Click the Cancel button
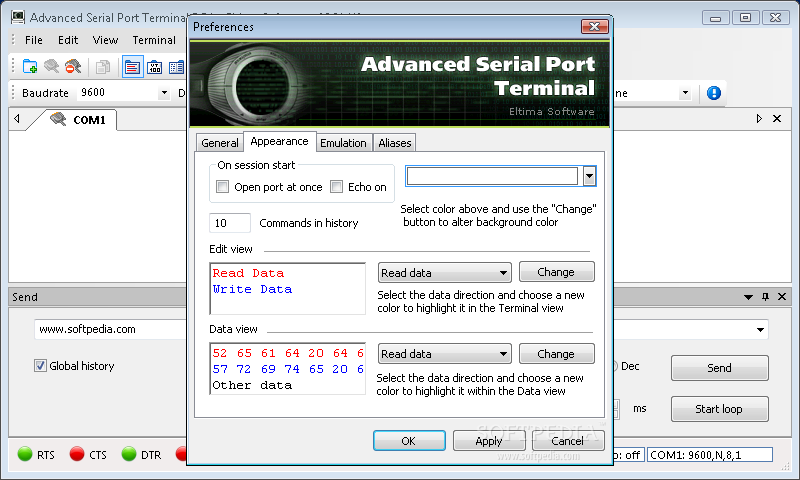The width and height of the screenshot is (800, 480). pyautogui.click(x=568, y=441)
